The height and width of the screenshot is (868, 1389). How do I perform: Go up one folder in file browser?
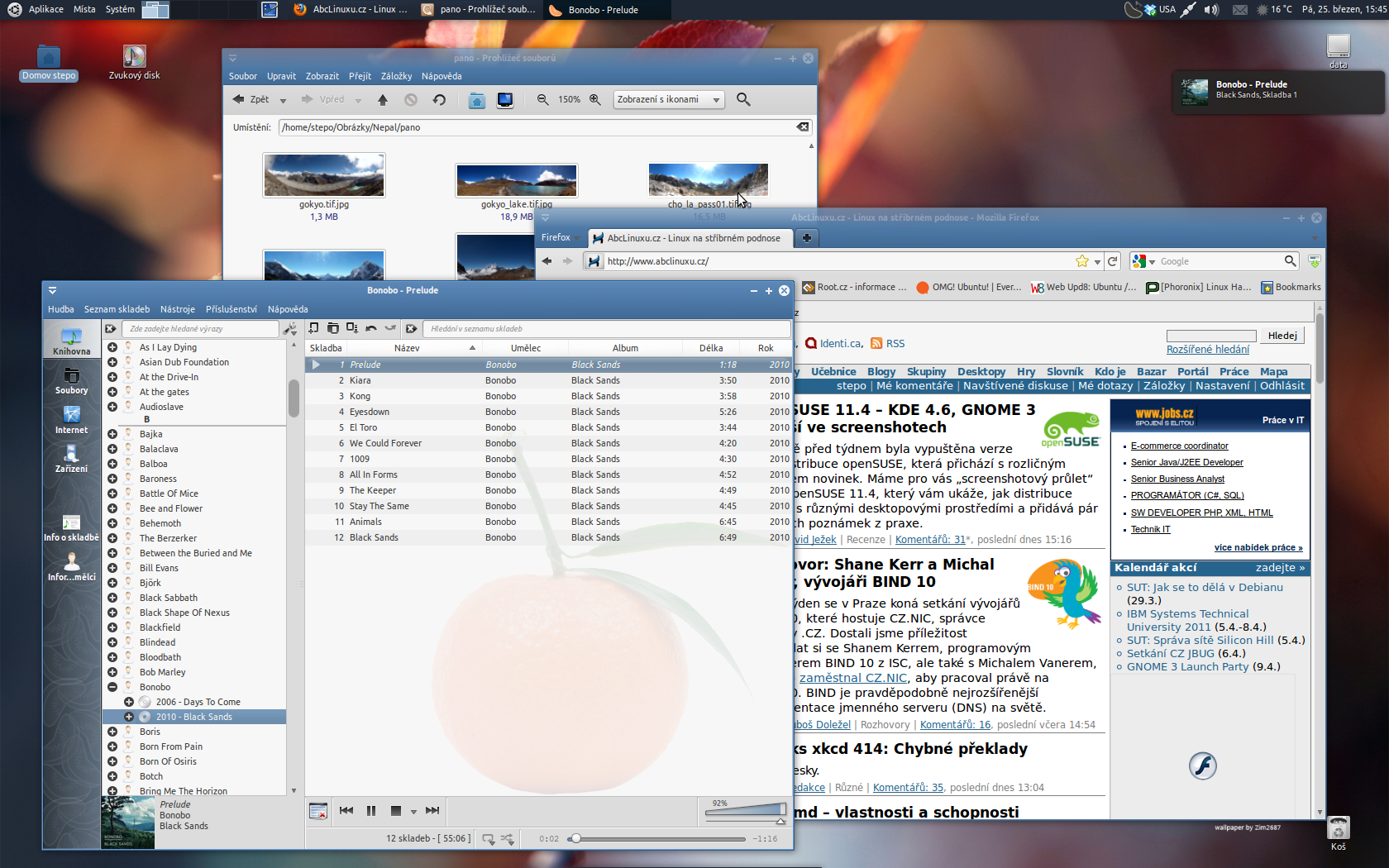(383, 99)
